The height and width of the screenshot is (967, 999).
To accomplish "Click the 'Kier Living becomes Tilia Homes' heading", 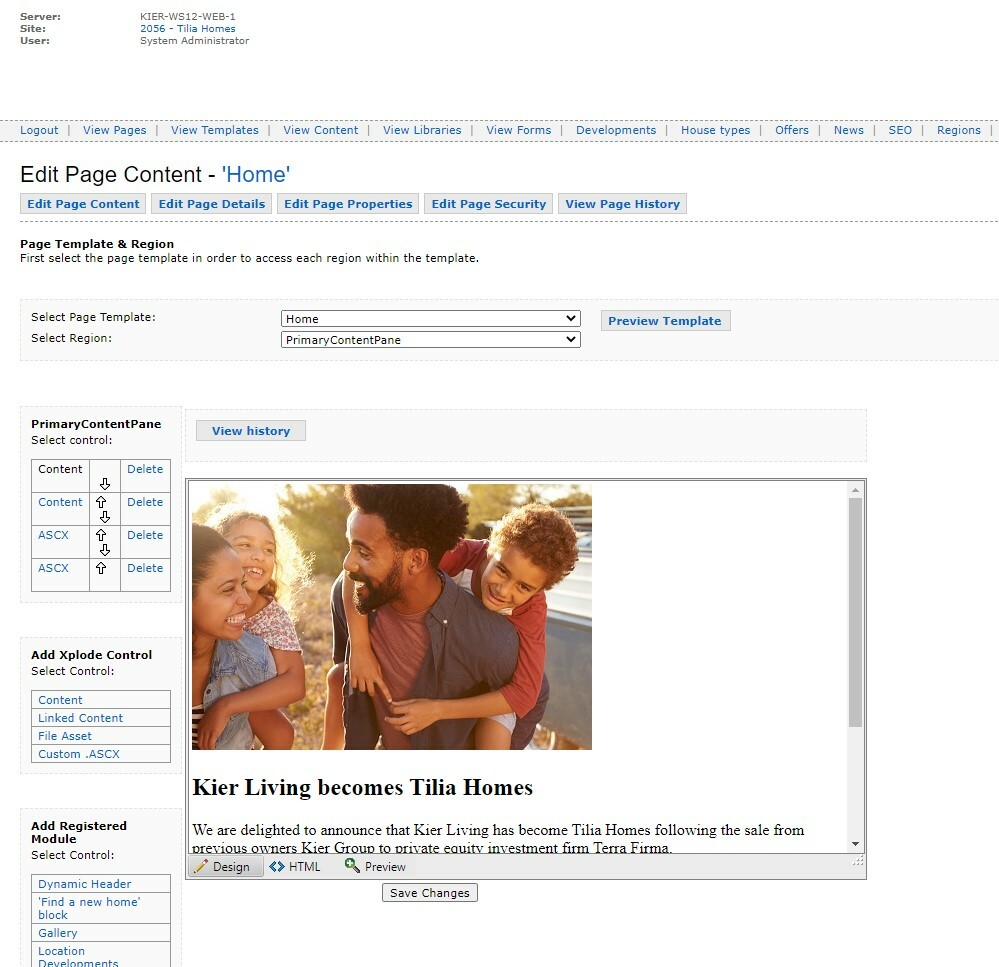I will click(x=363, y=787).
